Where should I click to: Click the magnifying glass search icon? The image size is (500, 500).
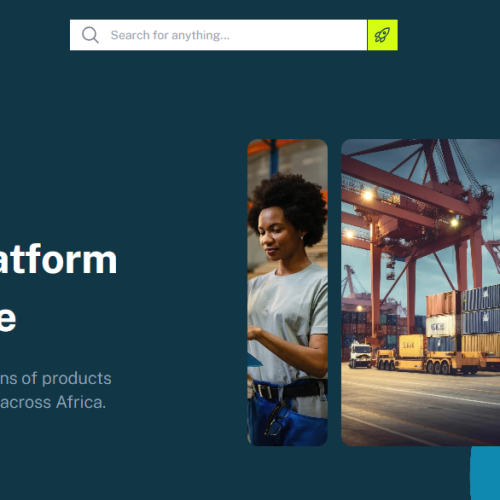[x=90, y=35]
